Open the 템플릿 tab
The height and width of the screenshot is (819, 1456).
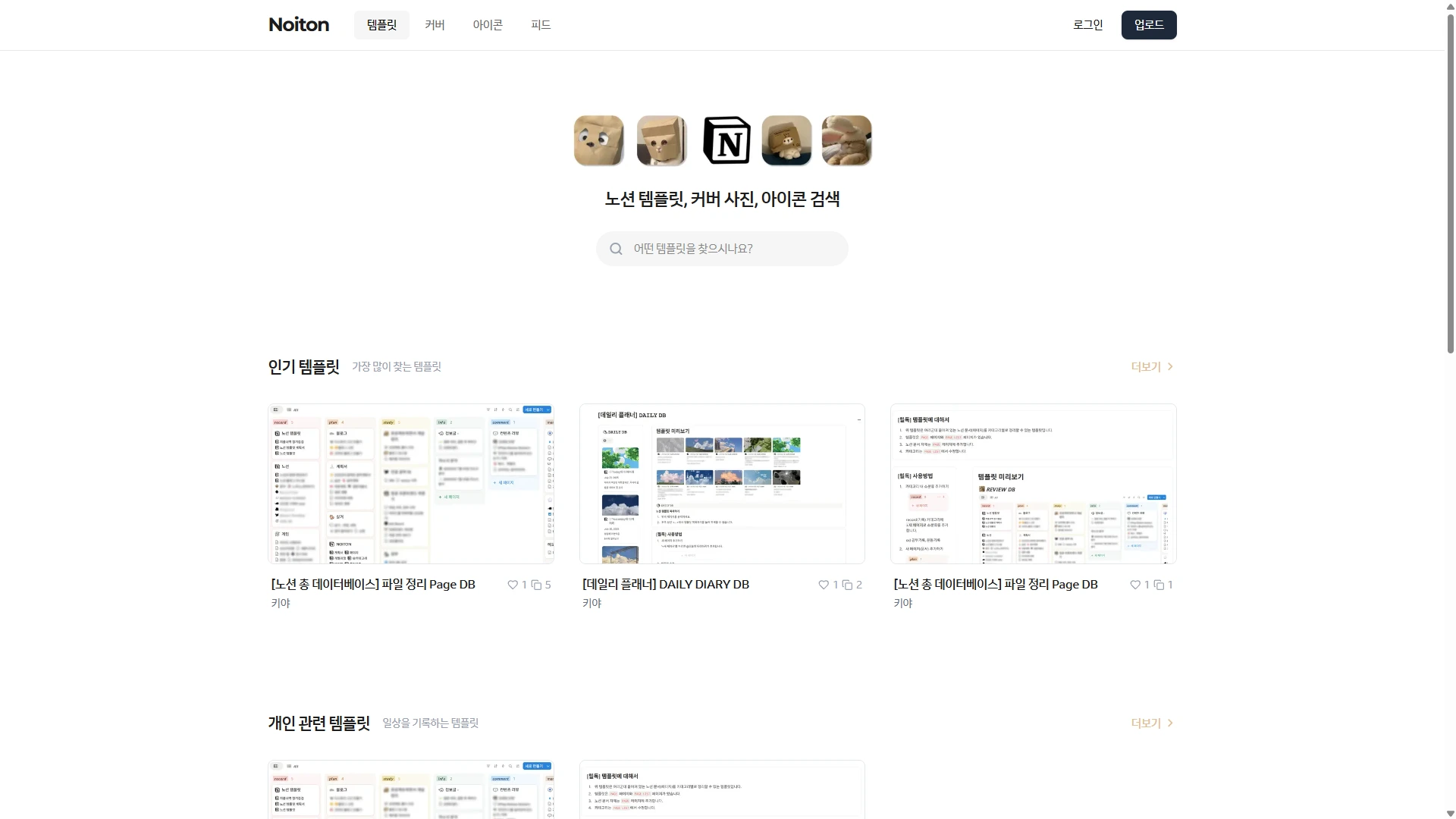click(x=381, y=25)
